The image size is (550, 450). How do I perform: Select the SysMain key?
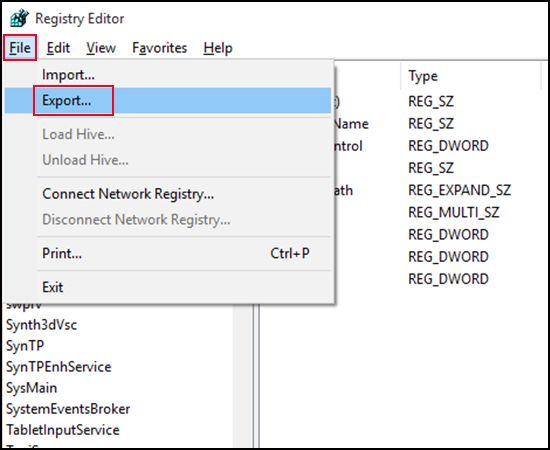point(32,388)
